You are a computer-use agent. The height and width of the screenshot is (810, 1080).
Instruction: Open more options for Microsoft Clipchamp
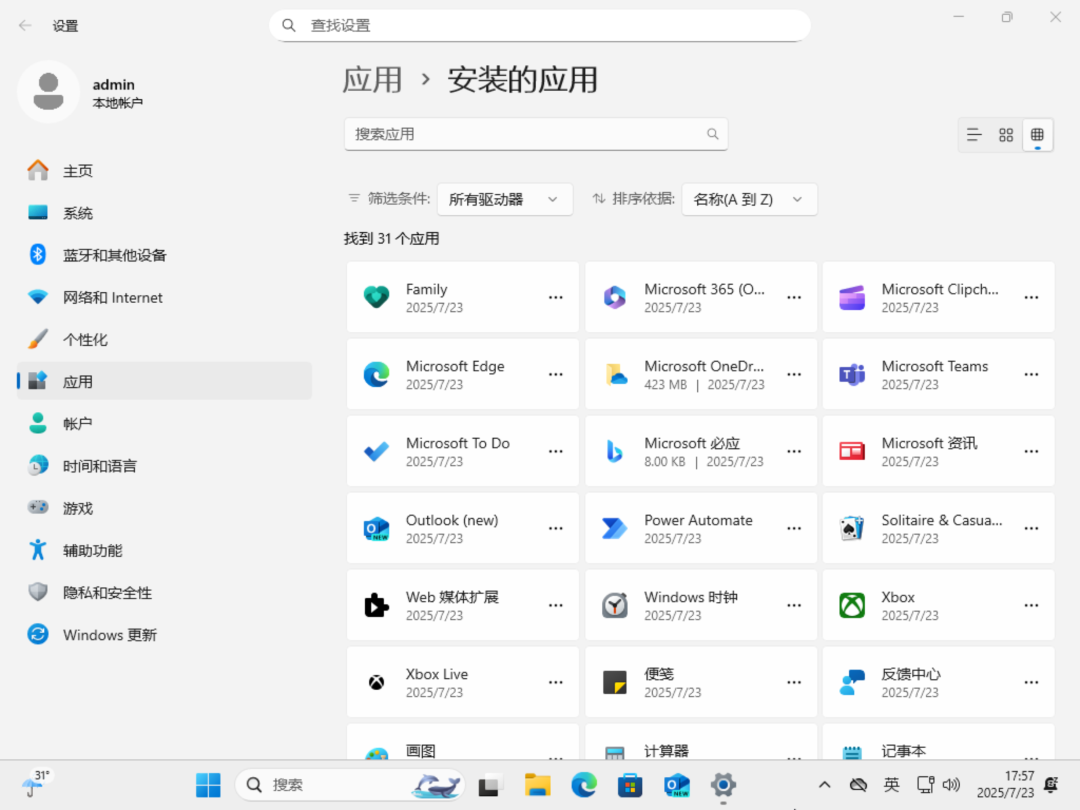(1031, 298)
